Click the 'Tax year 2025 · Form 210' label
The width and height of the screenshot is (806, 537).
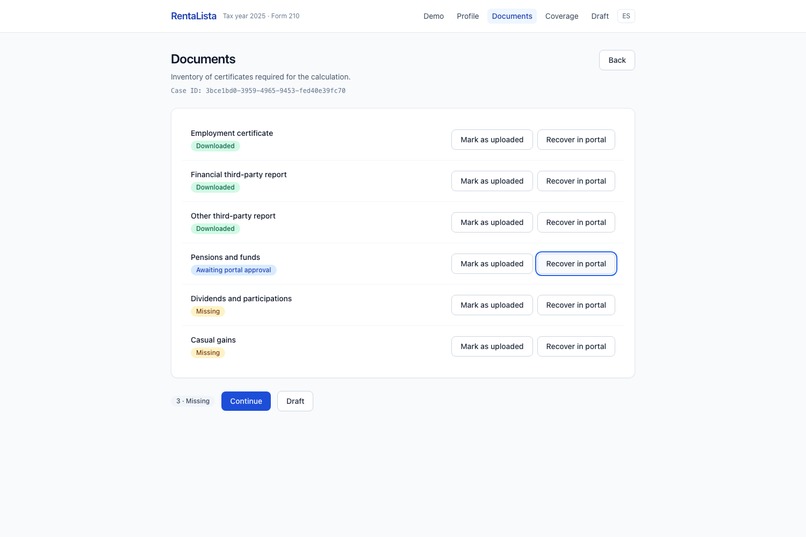pyautogui.click(x=261, y=16)
